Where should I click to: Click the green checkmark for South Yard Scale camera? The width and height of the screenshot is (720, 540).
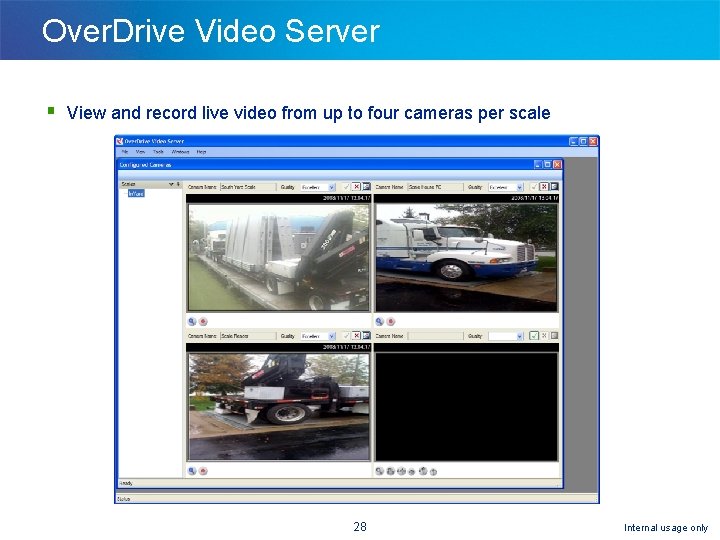346,187
